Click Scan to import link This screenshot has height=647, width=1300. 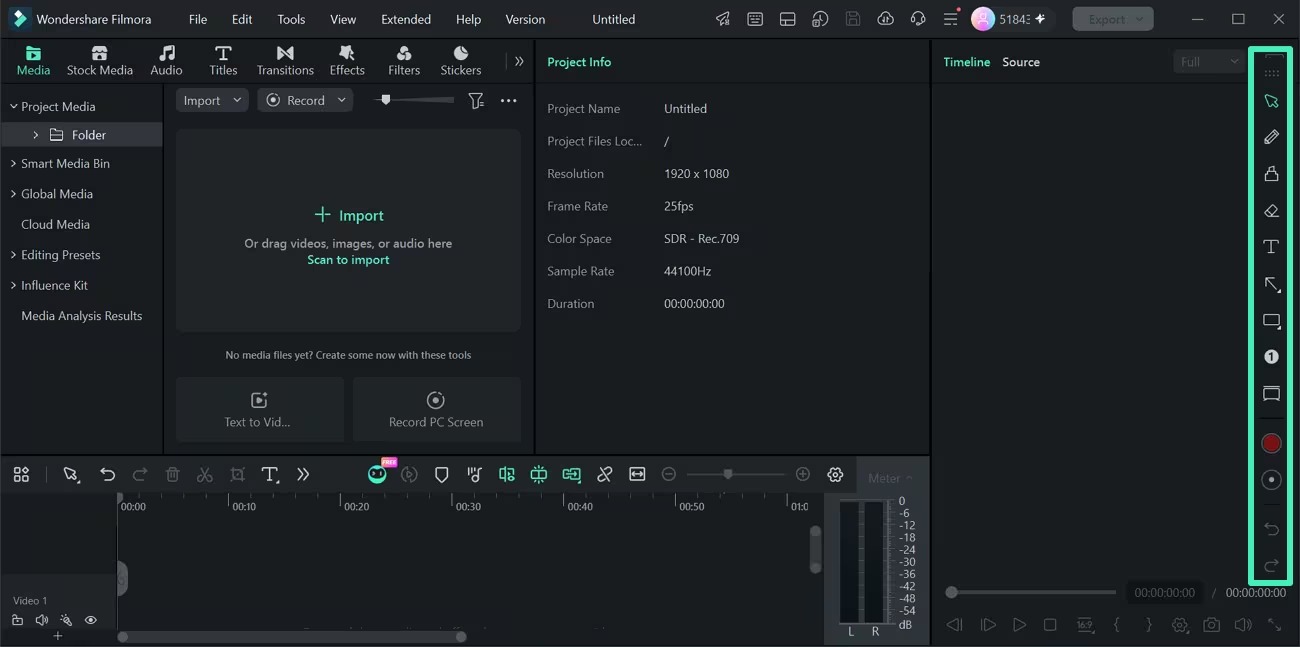(x=348, y=260)
